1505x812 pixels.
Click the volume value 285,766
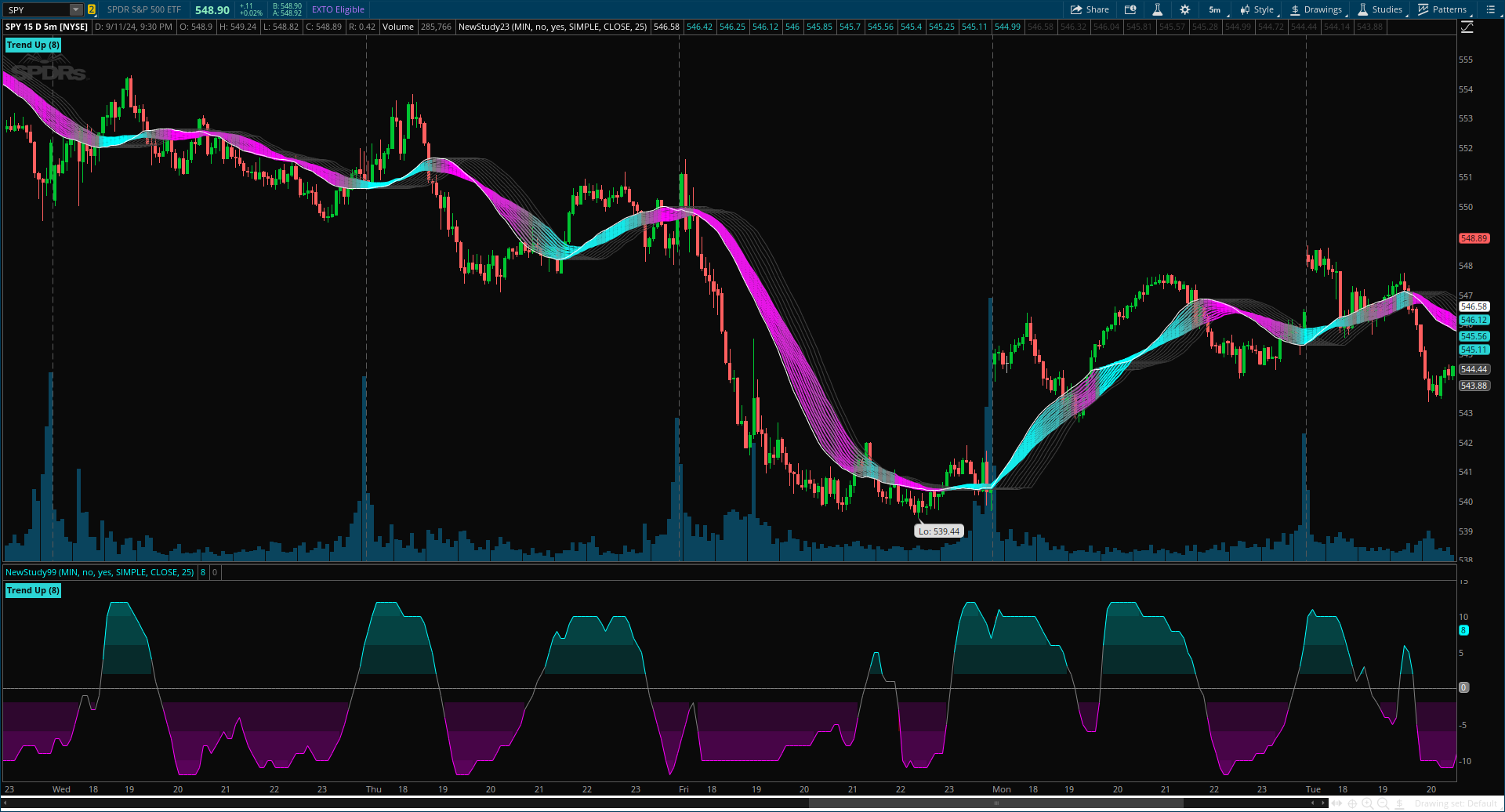(436, 27)
